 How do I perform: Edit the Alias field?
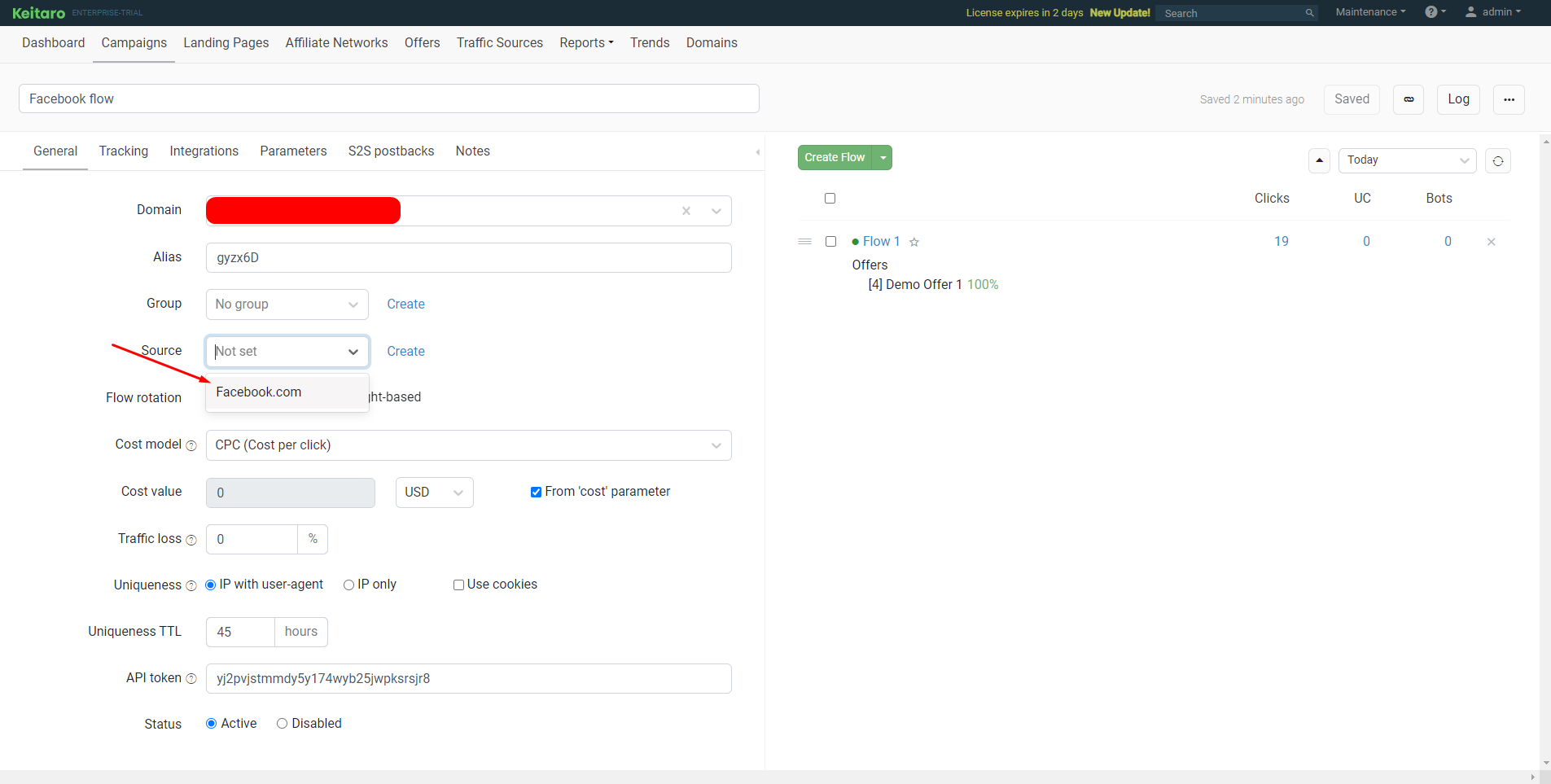pyautogui.click(x=469, y=257)
